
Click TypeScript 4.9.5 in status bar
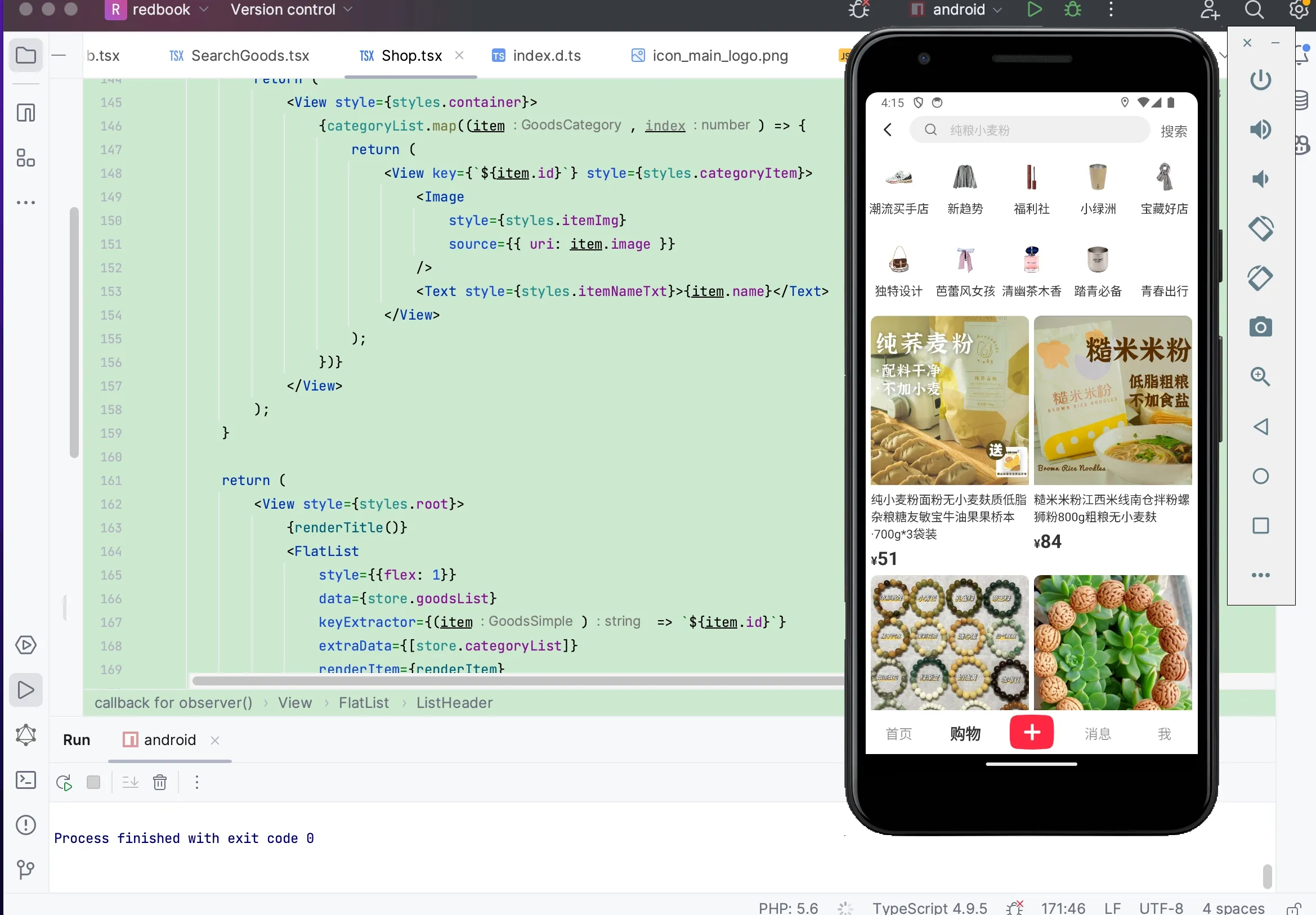pos(929,908)
